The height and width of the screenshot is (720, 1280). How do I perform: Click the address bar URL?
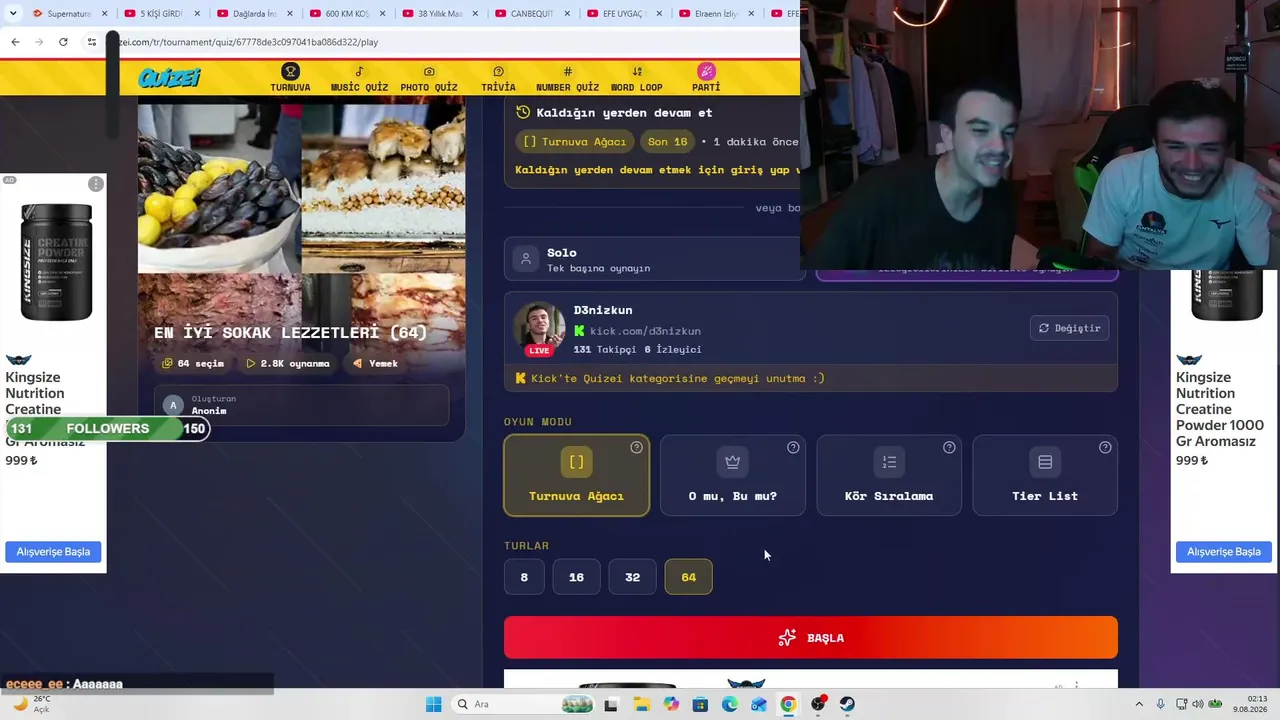click(250, 42)
